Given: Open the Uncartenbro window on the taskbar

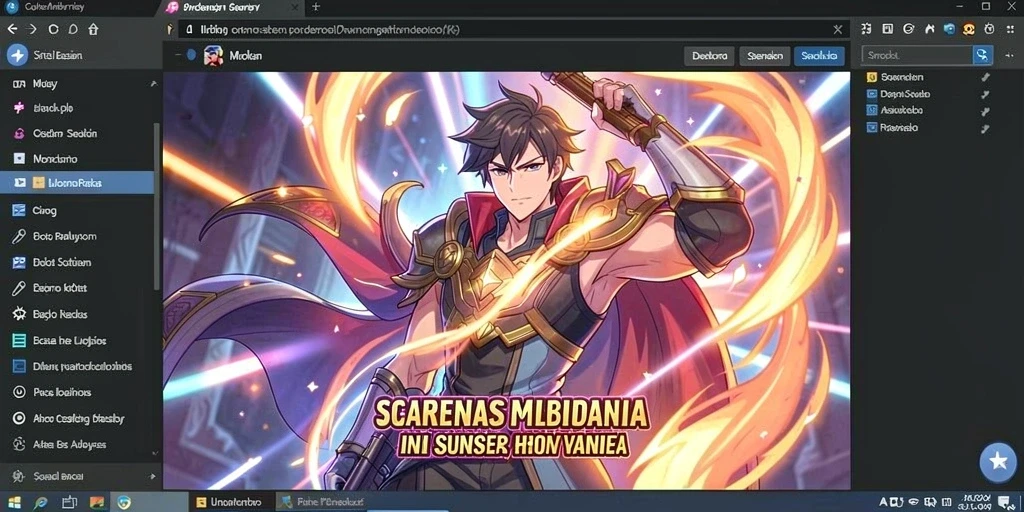Looking at the screenshot, I should [x=229, y=502].
